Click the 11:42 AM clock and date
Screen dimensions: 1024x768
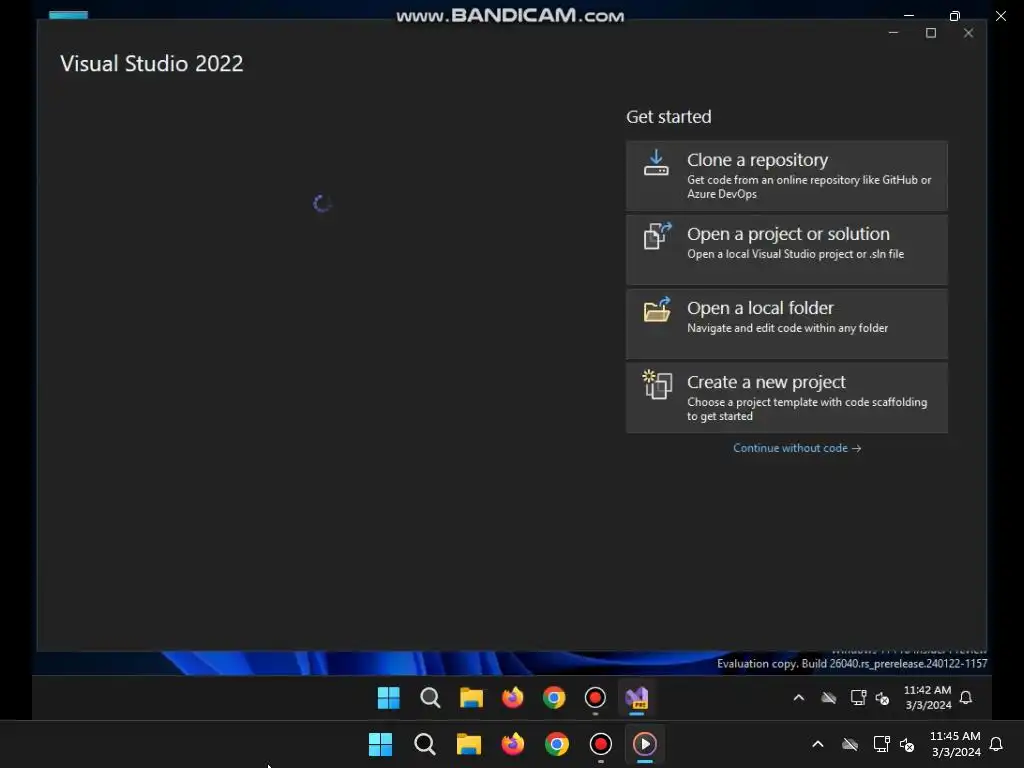point(927,697)
